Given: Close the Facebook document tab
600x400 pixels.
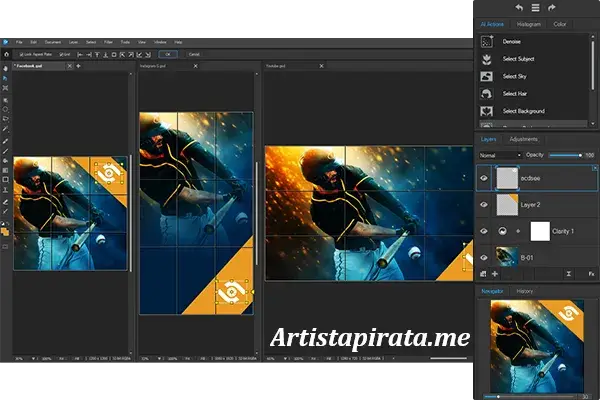Looking at the screenshot, I should [x=70, y=66].
